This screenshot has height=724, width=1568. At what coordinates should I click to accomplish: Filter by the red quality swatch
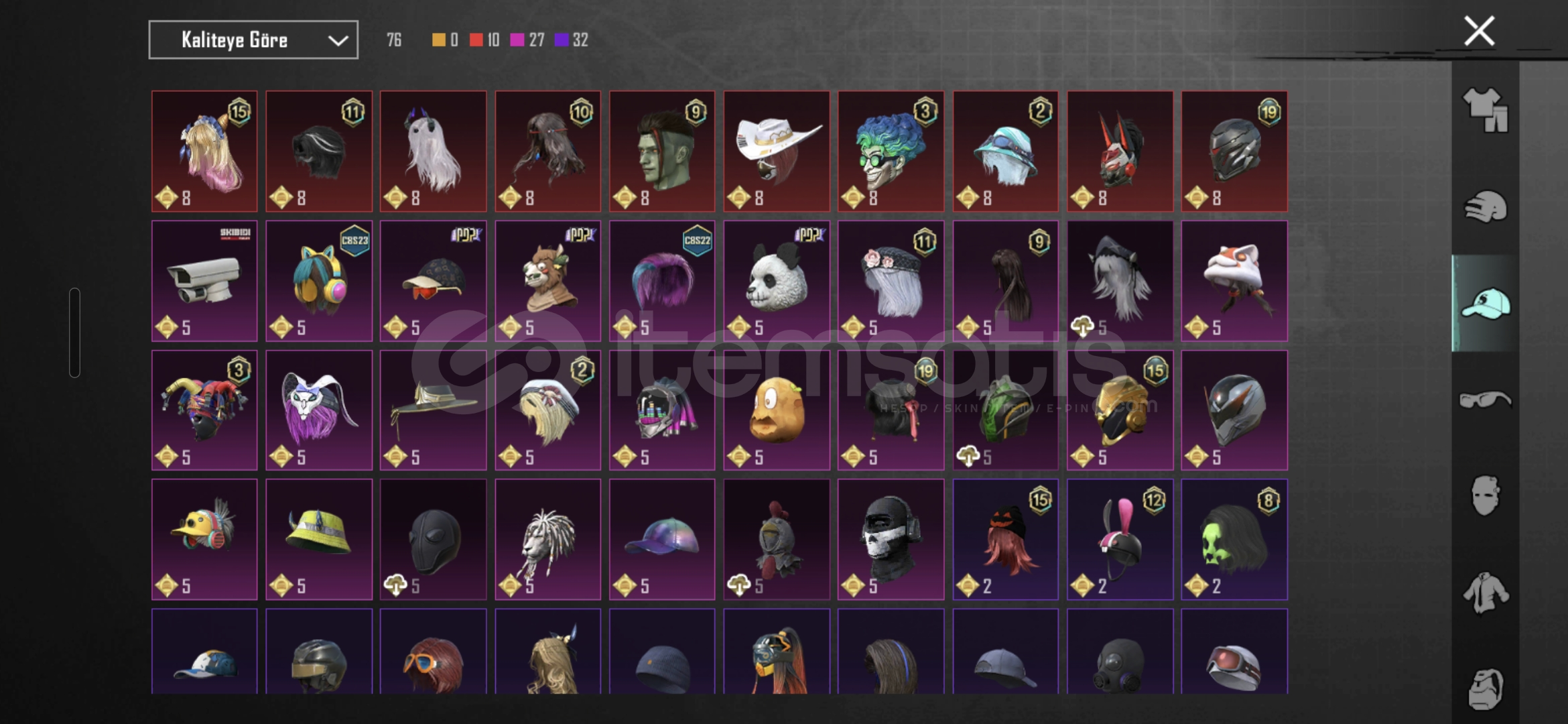pyautogui.click(x=476, y=40)
